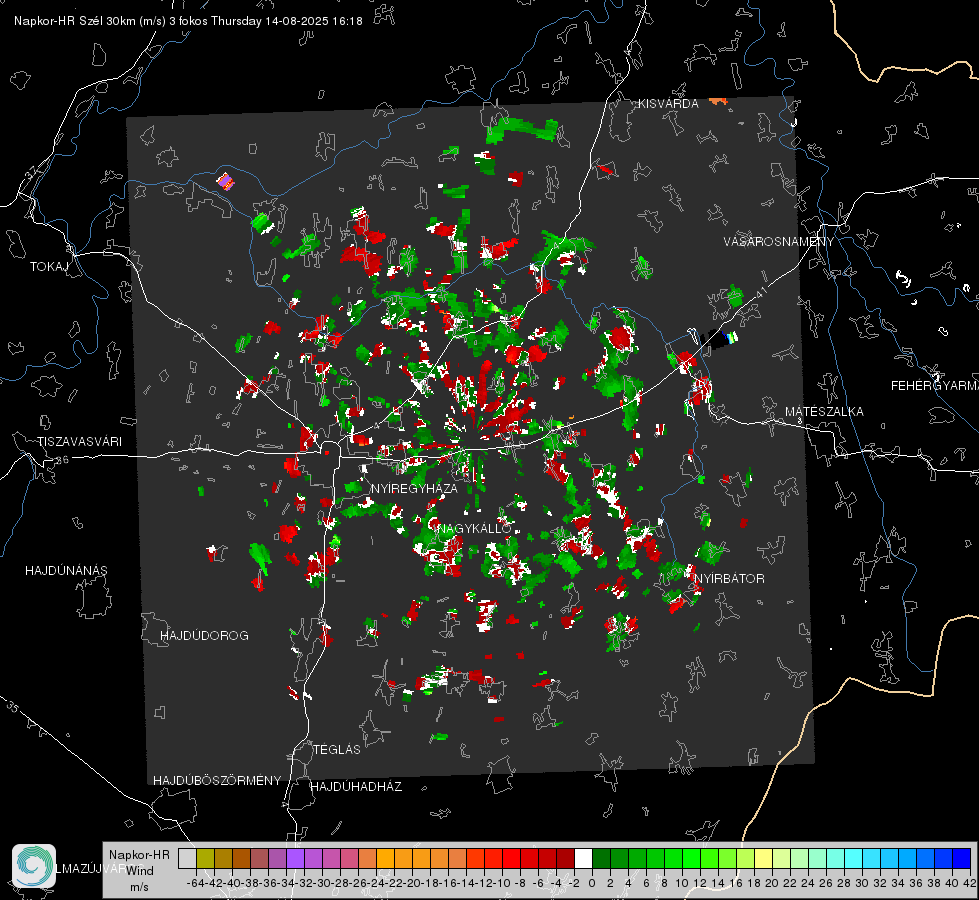Screen dimensions: 979x900
Task: Click the HAJDÚBÖSZÖRMÉNY city label
Action: 217,781
